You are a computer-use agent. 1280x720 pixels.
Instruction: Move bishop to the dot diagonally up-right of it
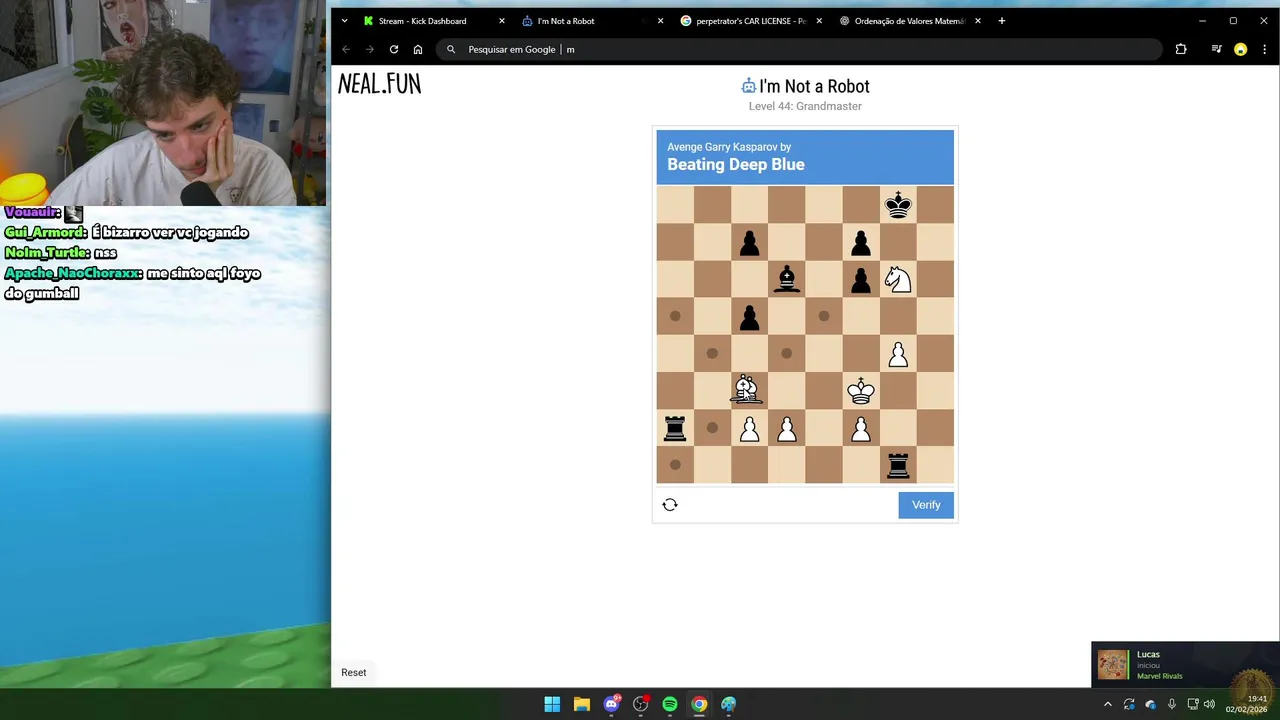(787, 353)
